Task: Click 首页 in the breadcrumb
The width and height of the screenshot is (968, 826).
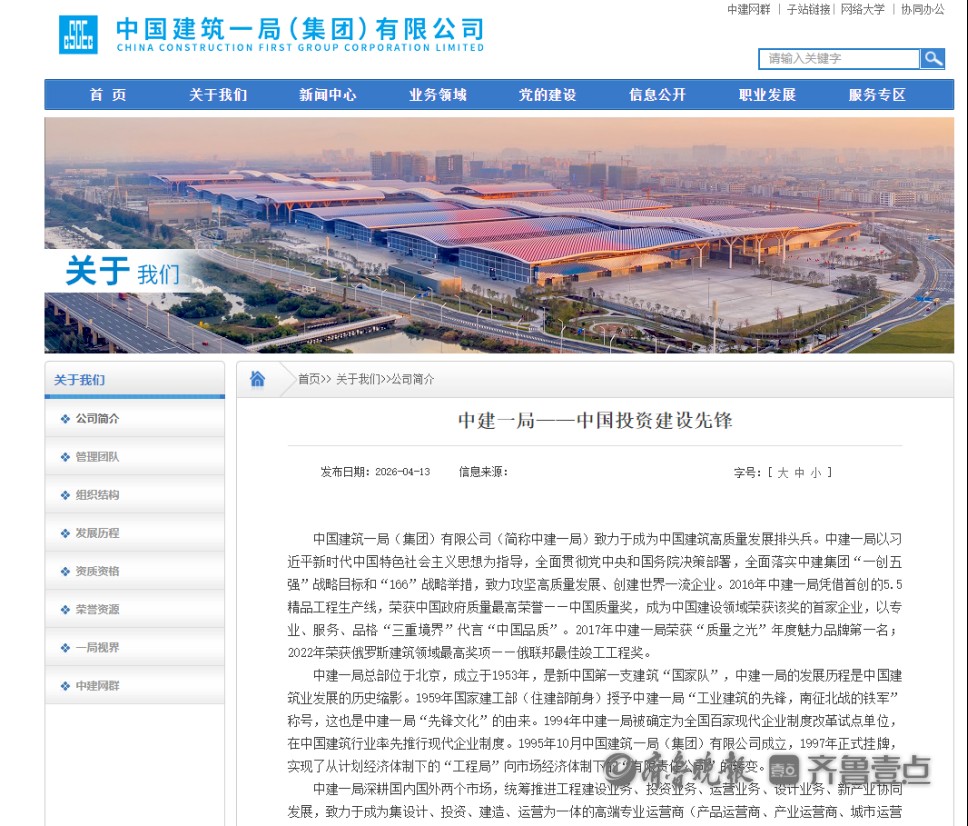Action: [x=309, y=379]
